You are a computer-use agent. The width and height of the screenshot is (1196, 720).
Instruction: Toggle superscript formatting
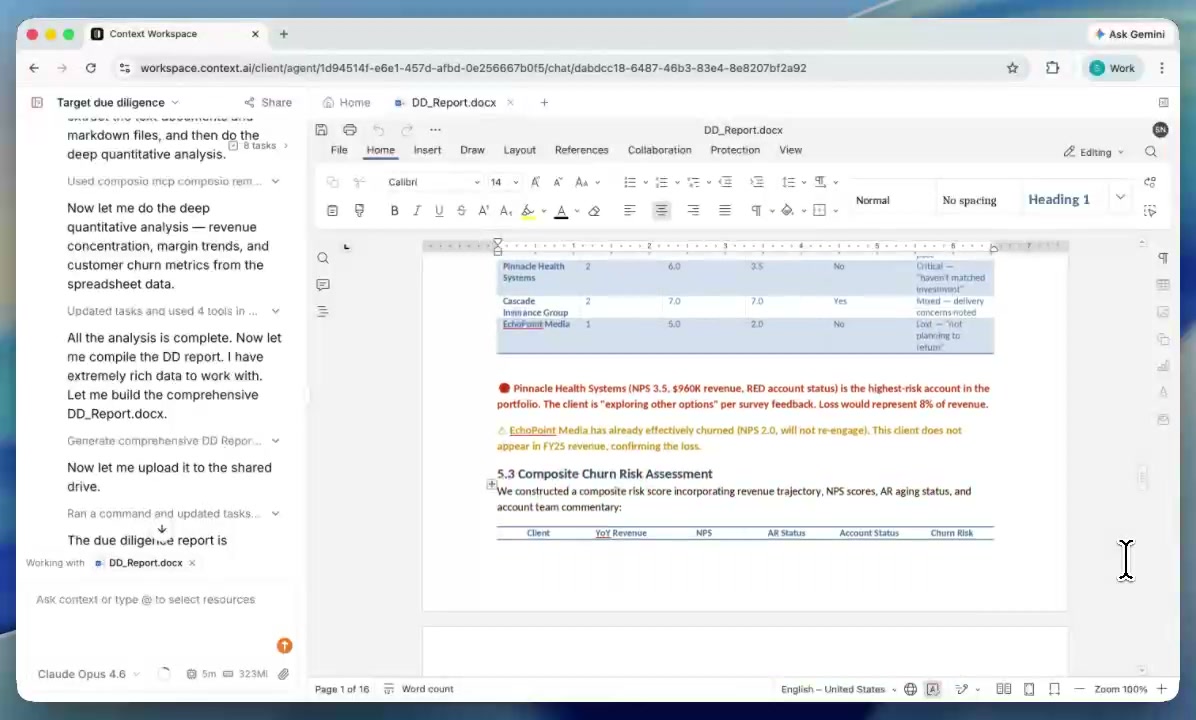pos(483,211)
